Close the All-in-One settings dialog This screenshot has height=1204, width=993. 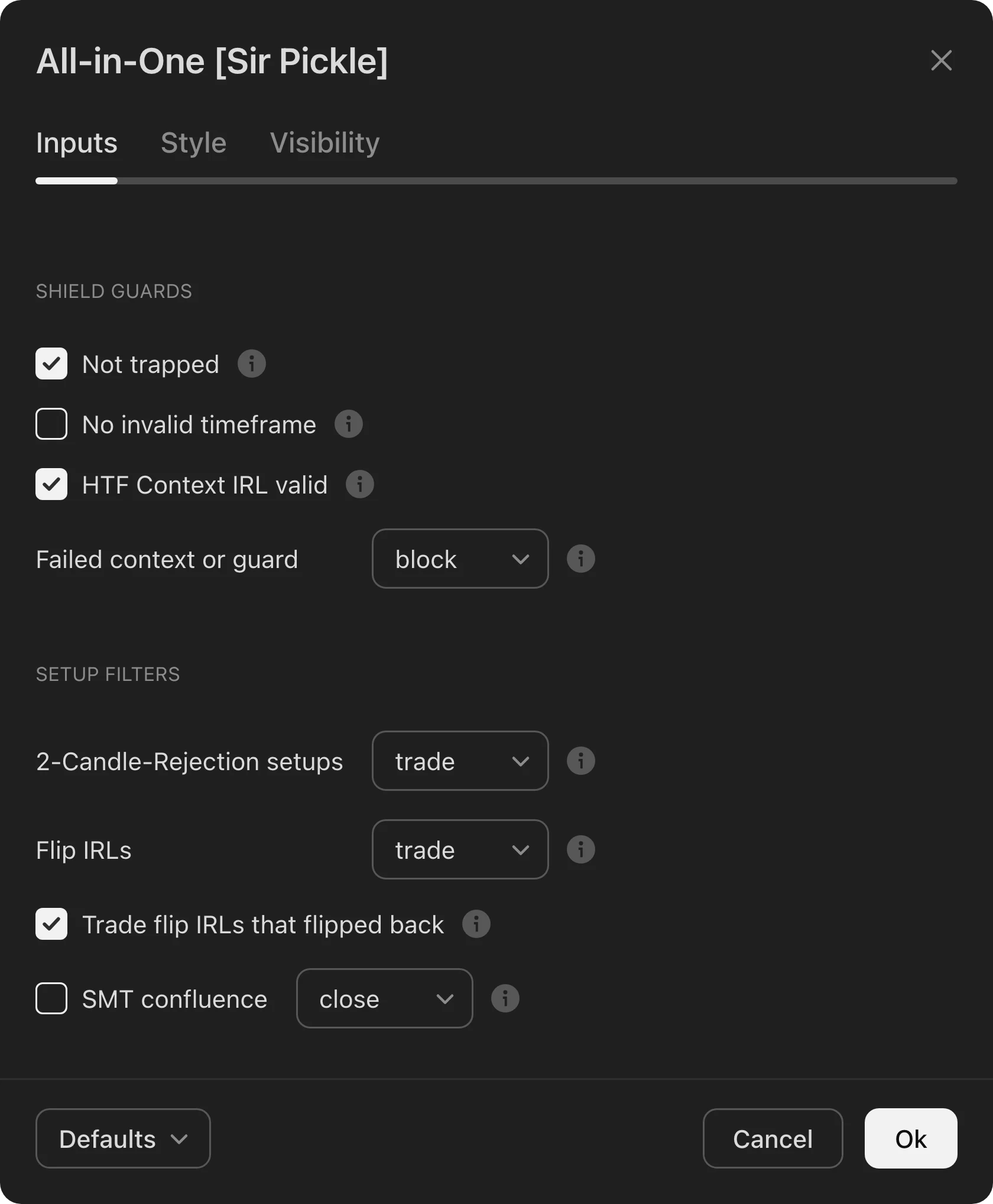(941, 60)
